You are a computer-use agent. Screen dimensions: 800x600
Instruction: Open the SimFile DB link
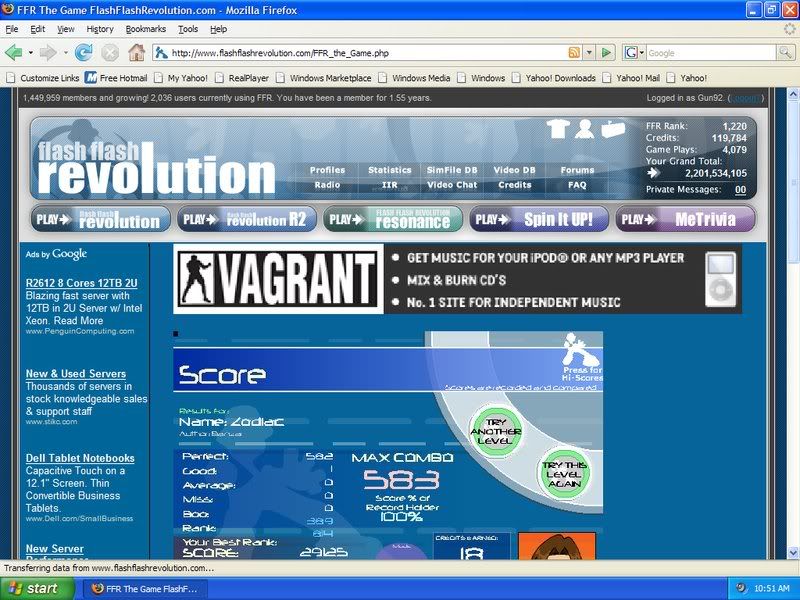(452, 170)
